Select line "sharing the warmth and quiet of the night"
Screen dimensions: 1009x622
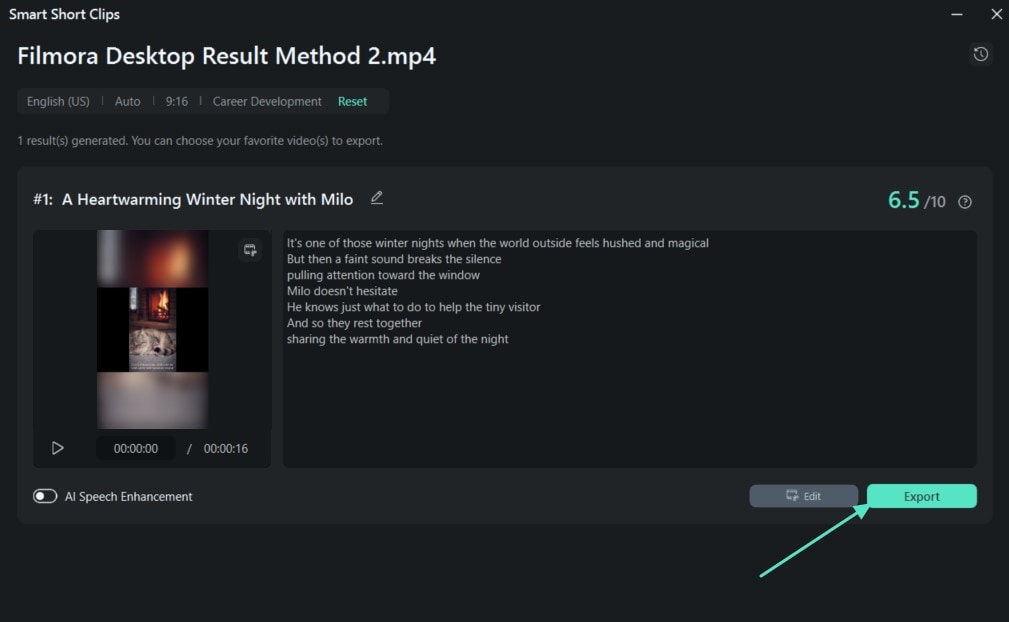pos(397,339)
